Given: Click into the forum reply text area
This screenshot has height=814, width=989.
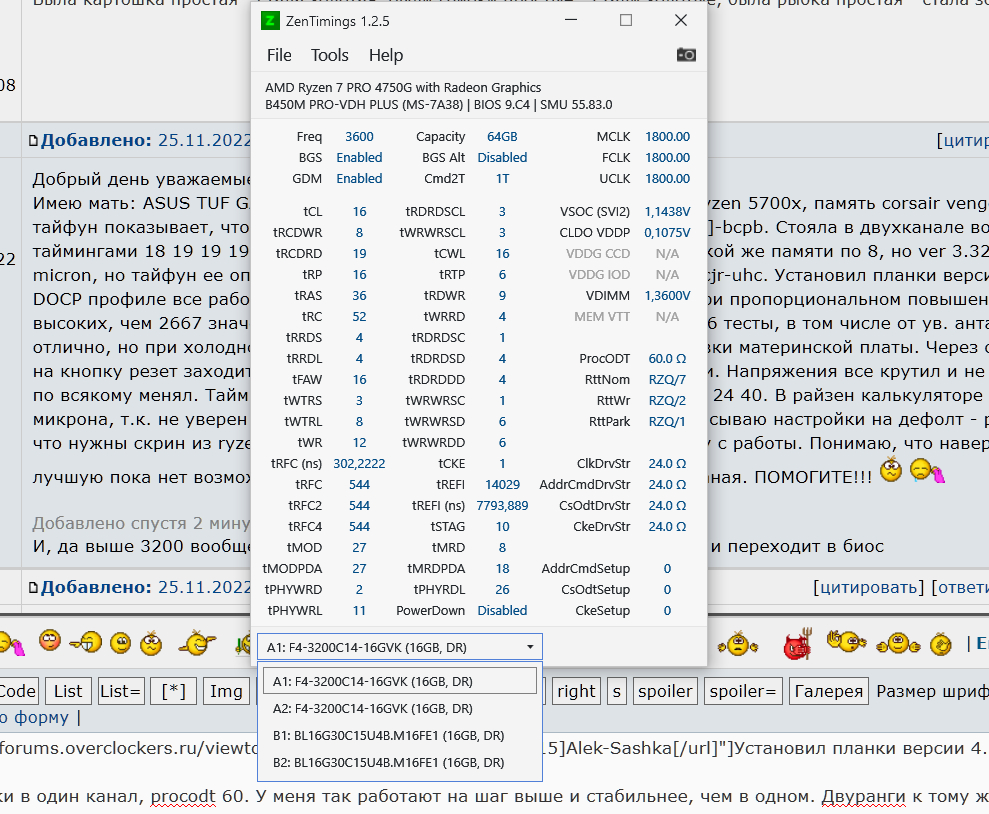Looking at the screenshot, I should (x=494, y=772).
